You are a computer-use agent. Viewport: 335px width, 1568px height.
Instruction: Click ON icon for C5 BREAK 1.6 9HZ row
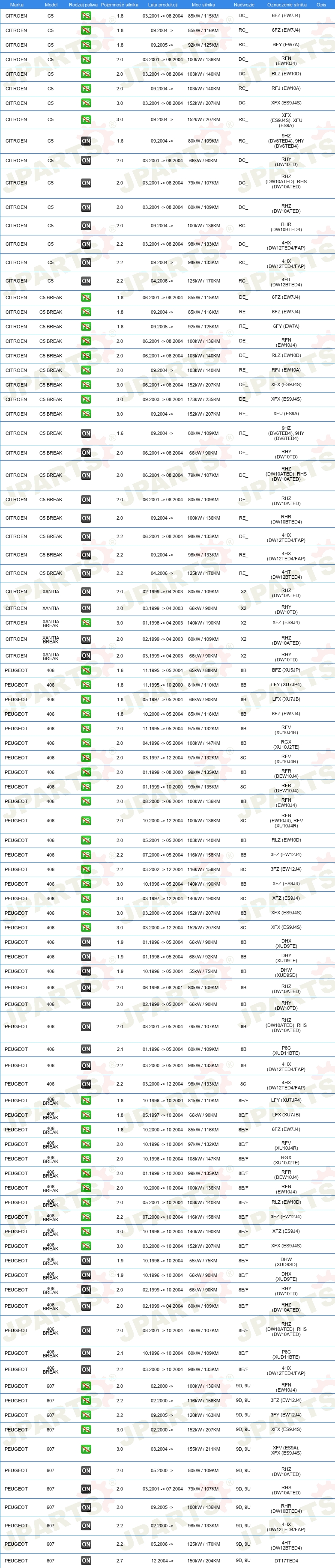[86, 433]
